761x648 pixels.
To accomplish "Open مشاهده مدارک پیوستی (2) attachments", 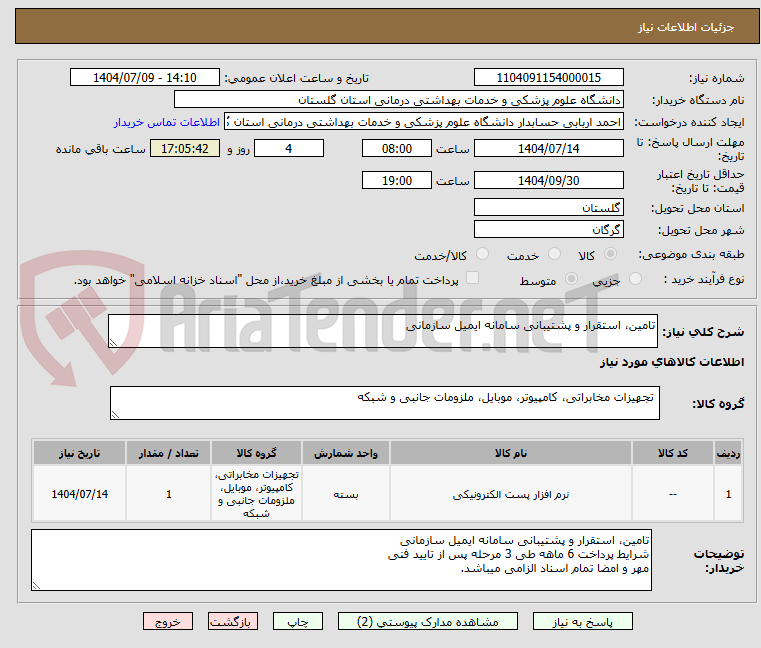I will click(428, 621).
